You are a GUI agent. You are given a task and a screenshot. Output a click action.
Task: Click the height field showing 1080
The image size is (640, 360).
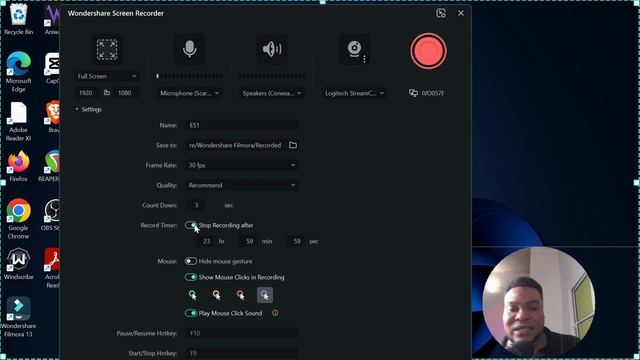tap(126, 93)
